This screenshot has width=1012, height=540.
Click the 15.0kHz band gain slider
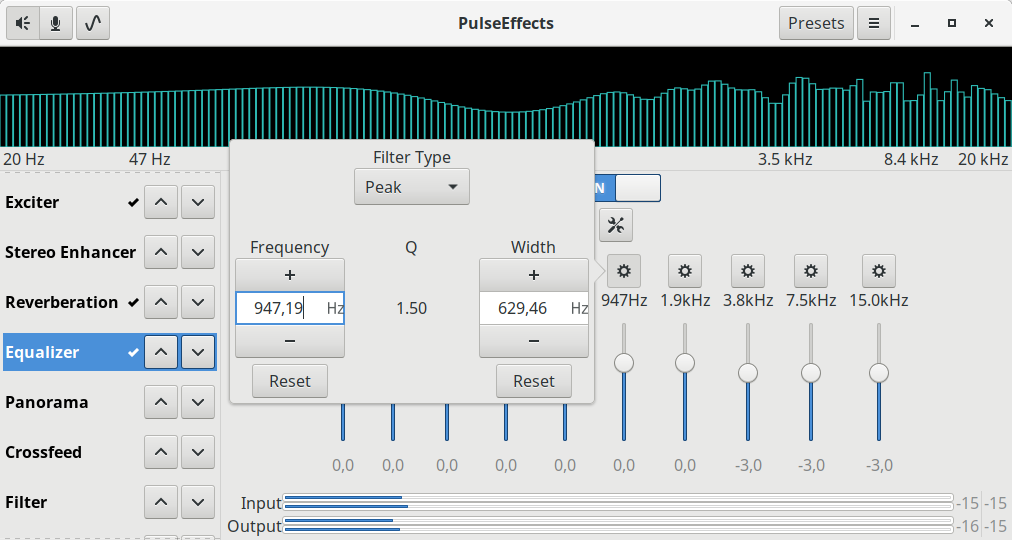pyautogui.click(x=878, y=382)
